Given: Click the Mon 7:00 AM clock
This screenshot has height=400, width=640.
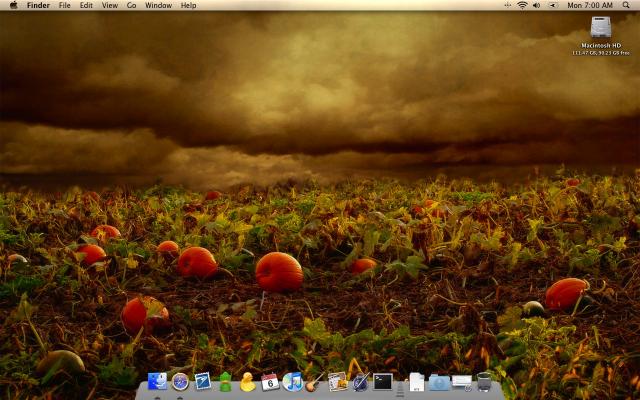Looking at the screenshot, I should coord(589,5).
